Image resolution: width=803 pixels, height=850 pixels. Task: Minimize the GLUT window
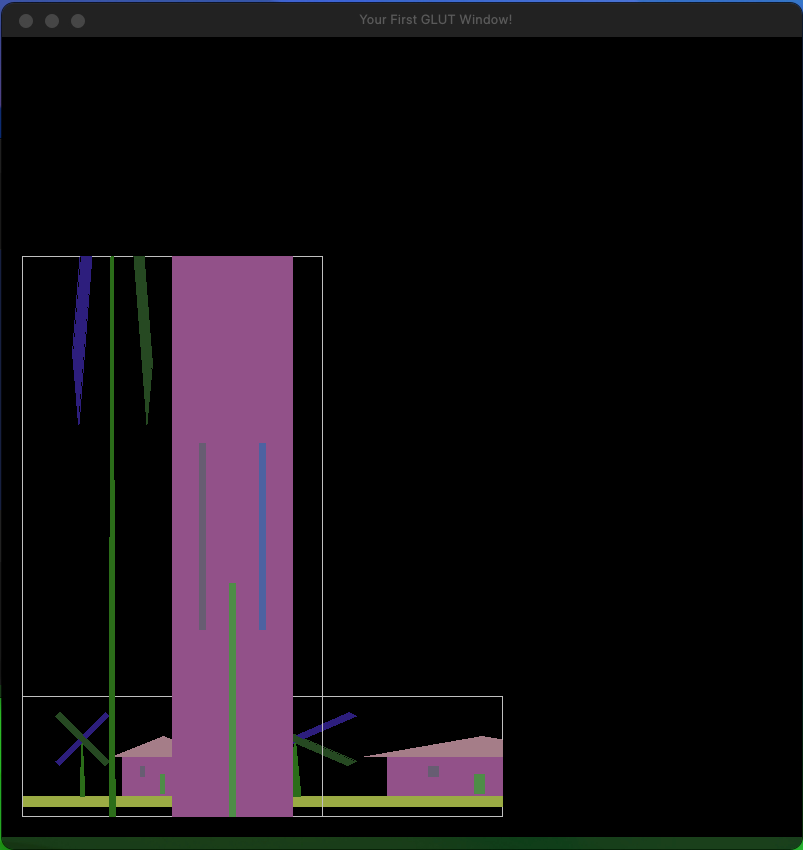point(52,21)
